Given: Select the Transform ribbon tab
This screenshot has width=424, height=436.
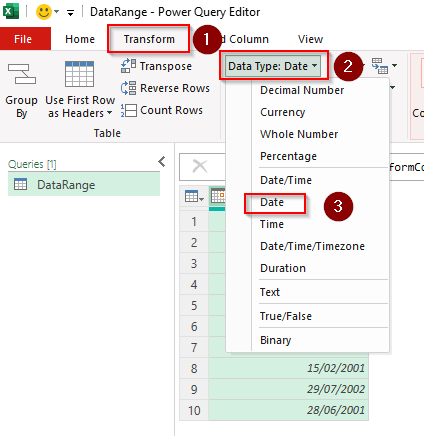Looking at the screenshot, I should 149,39.
